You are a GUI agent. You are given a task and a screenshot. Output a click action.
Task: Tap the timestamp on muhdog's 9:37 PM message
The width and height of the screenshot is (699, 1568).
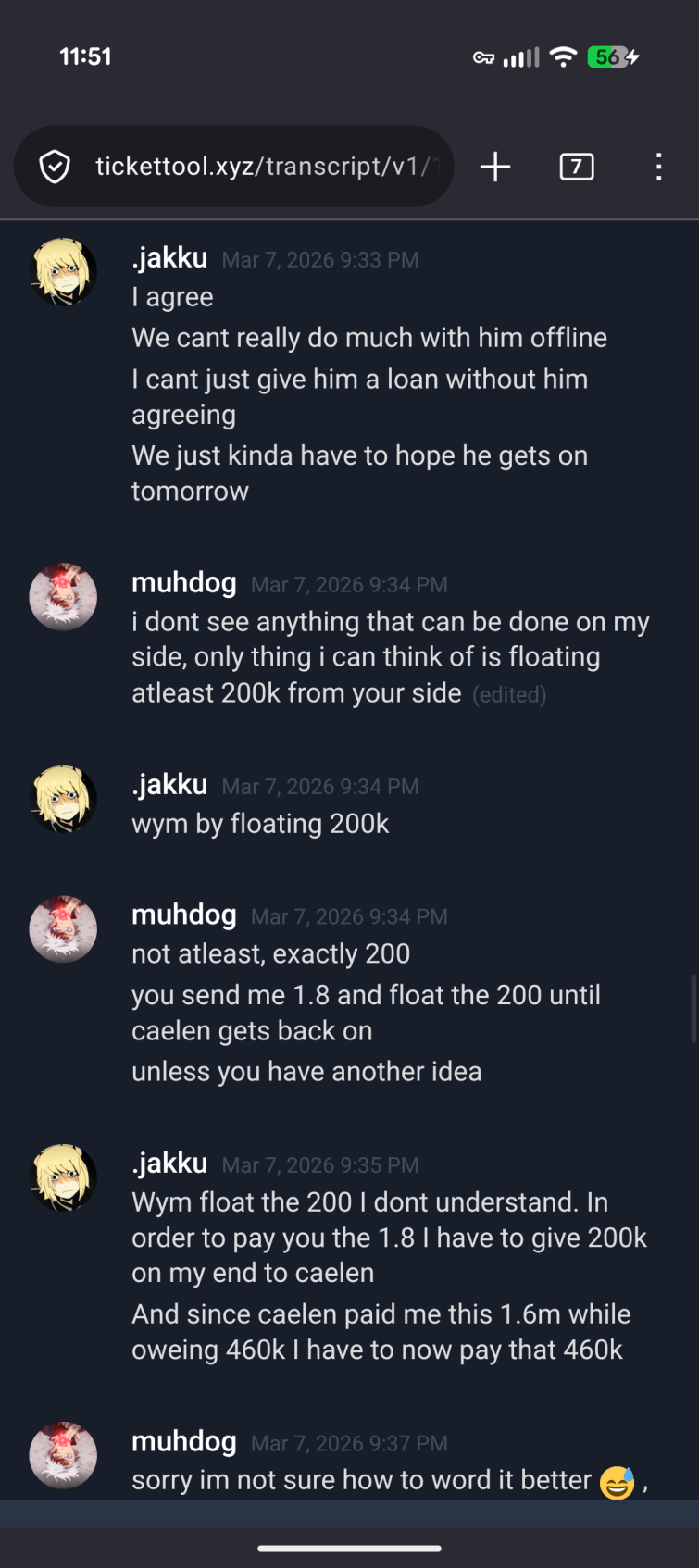tap(349, 1443)
